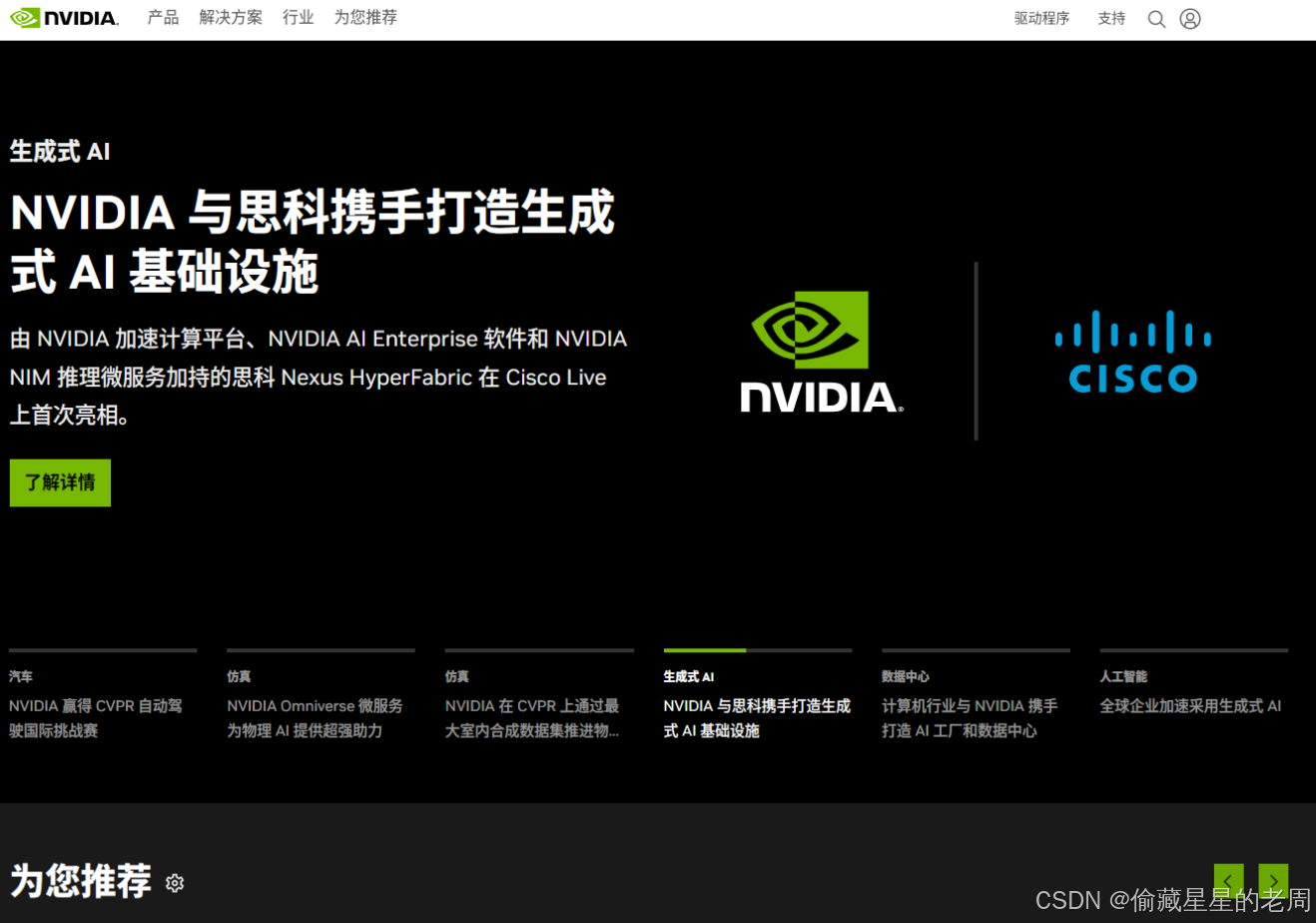Image resolution: width=1316 pixels, height=923 pixels.
Task: Click the user account icon
Action: pos(1189,18)
